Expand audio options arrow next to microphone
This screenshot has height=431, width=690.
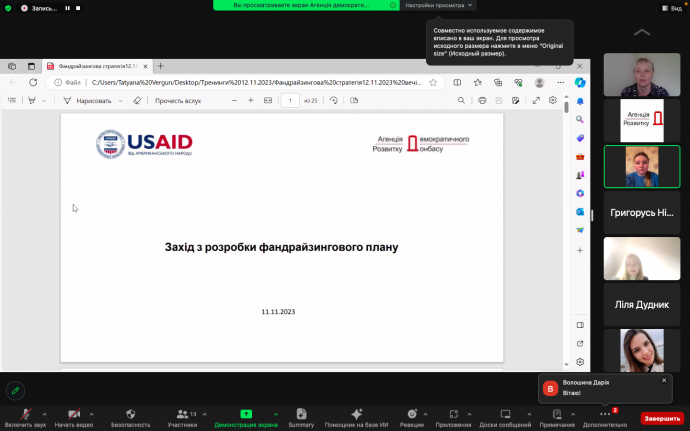click(x=44, y=414)
